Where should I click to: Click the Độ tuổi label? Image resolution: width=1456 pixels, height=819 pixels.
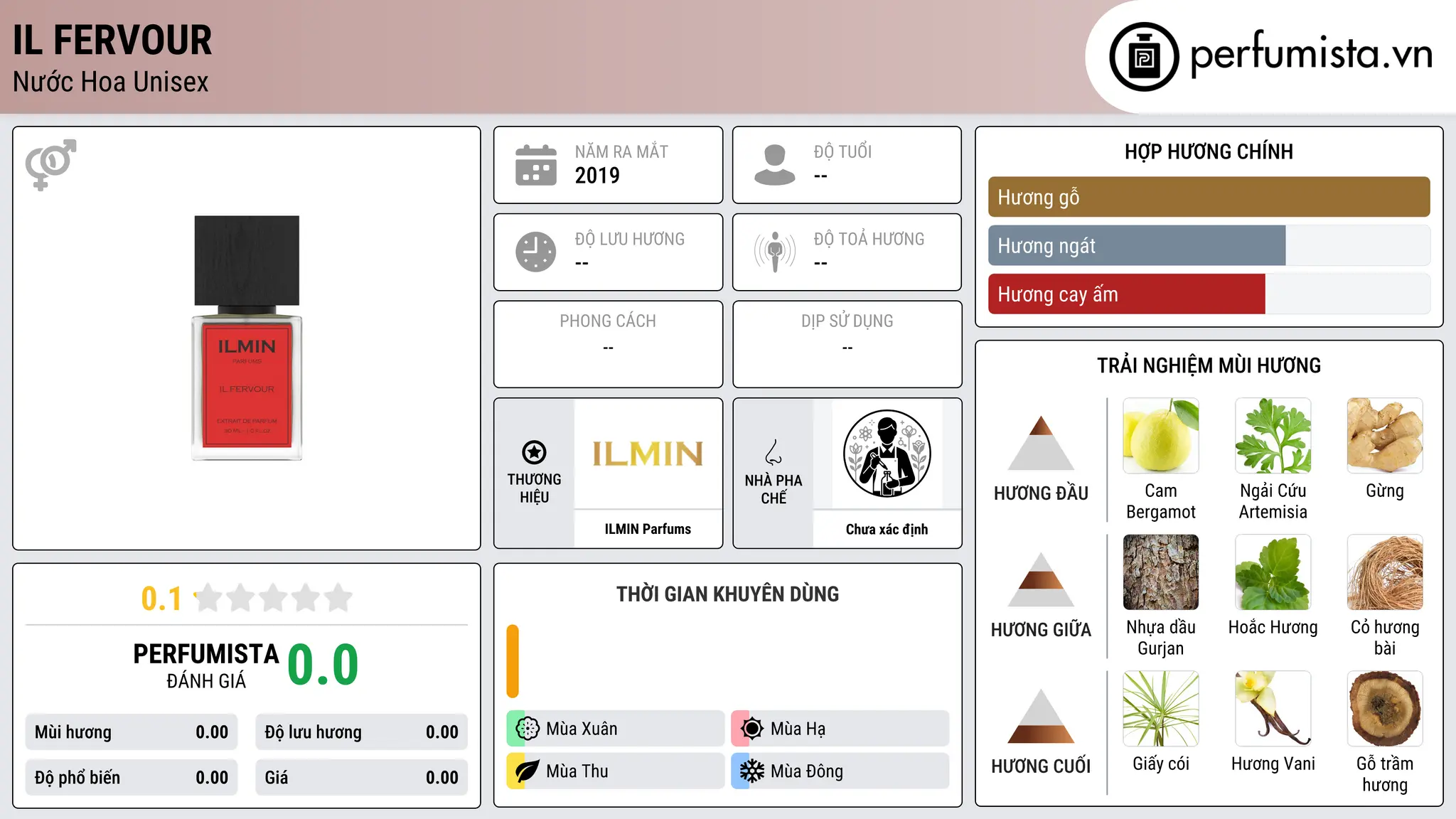[842, 151]
